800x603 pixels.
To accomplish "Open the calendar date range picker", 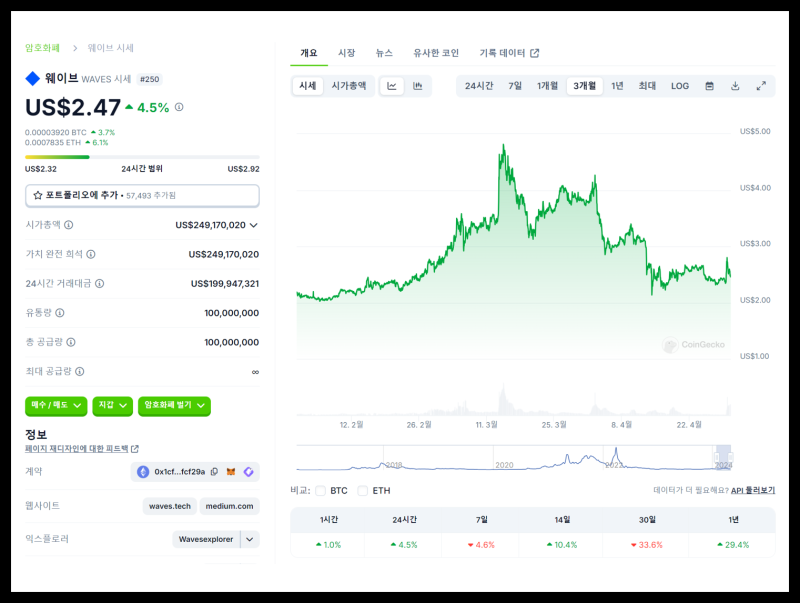I will click(x=709, y=86).
